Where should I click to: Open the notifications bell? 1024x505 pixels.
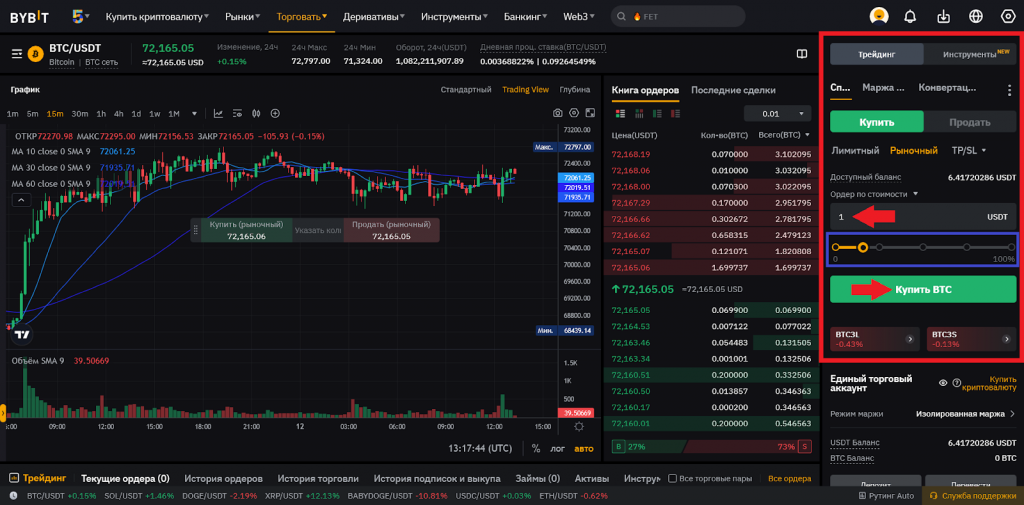pos(910,17)
